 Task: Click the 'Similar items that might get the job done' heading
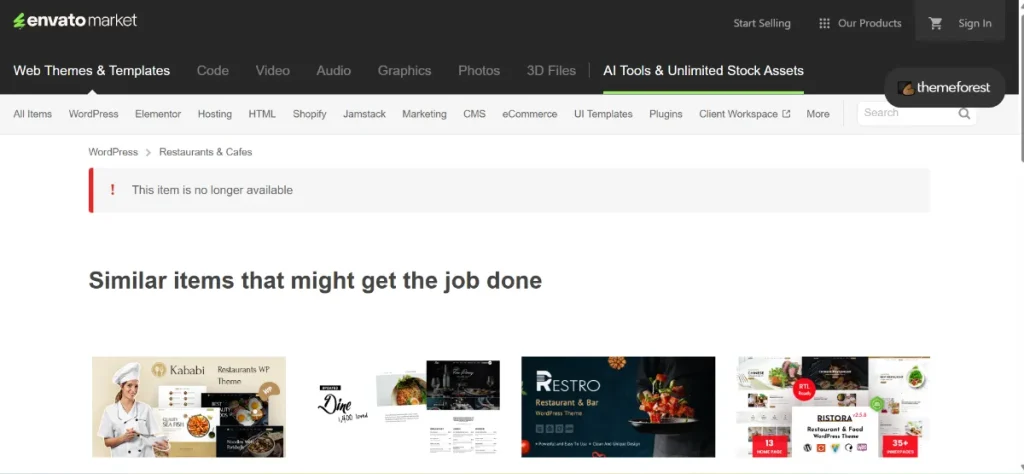pos(315,280)
